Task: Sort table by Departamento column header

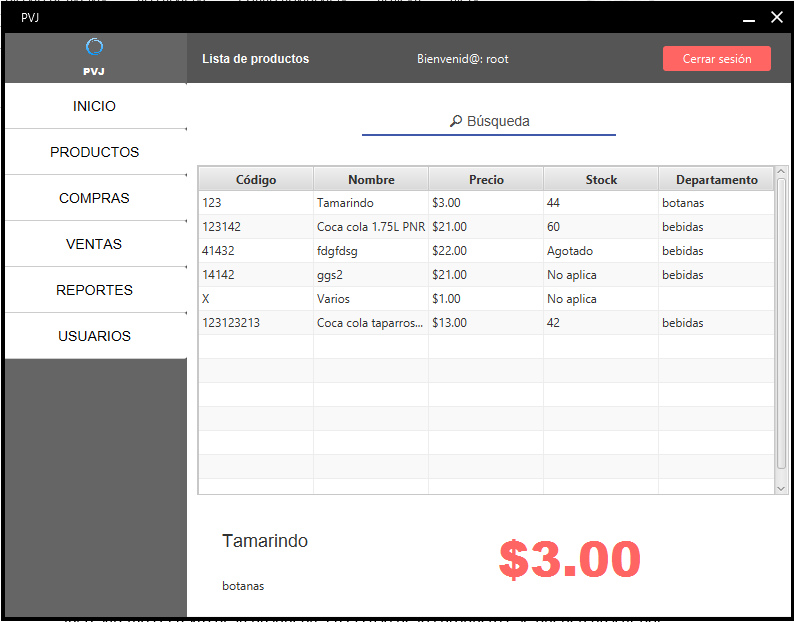Action: (717, 179)
